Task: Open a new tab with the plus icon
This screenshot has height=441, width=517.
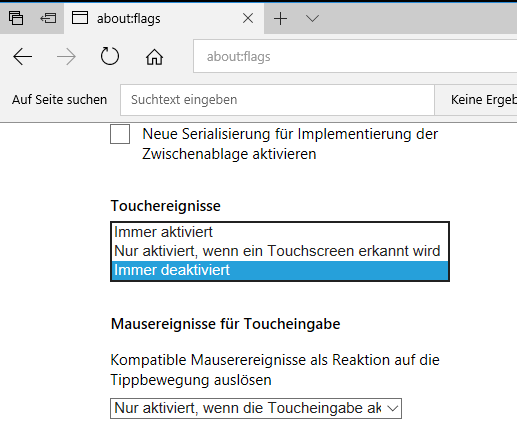Action: [x=280, y=18]
